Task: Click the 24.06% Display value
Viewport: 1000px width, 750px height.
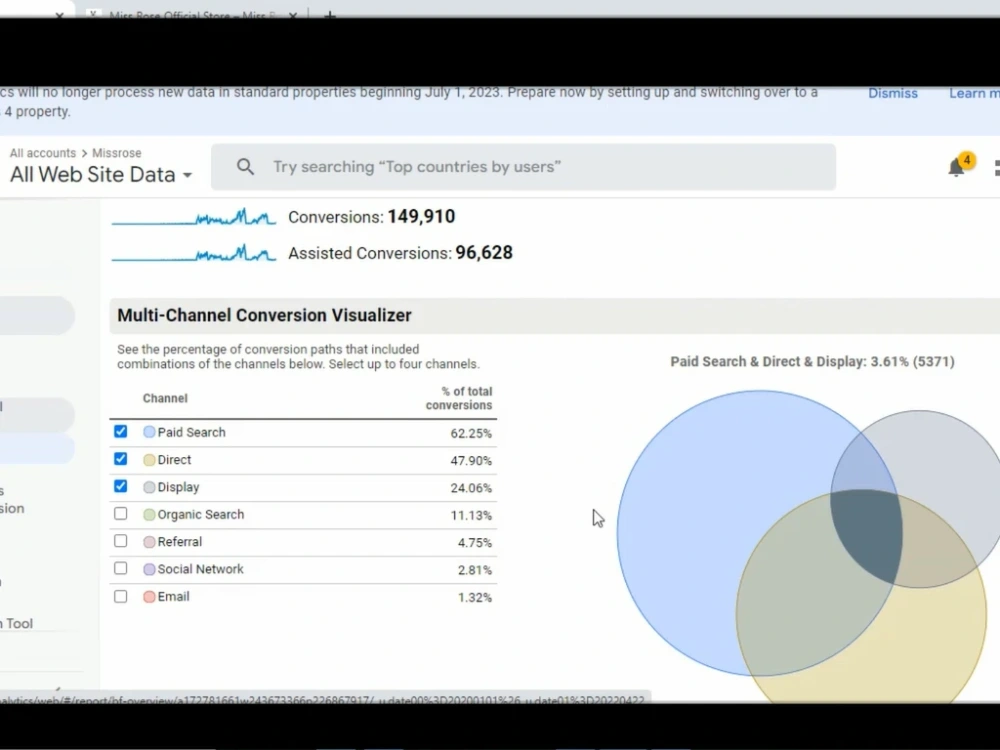Action: tap(471, 488)
